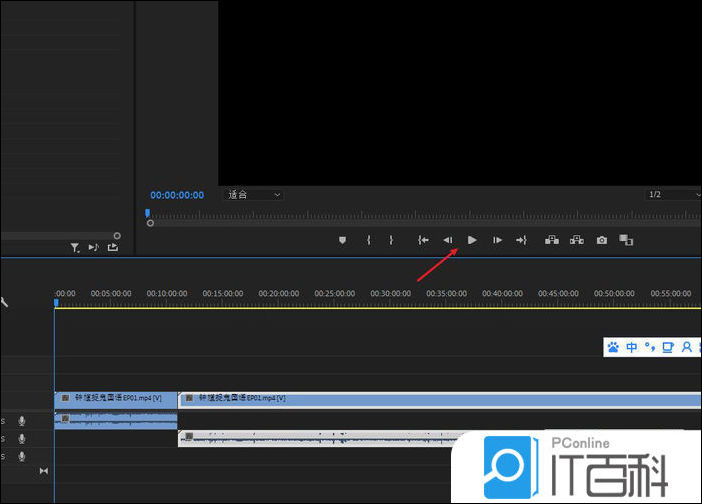Click the Mark Out bracket icon
This screenshot has width=702, height=504.
(391, 240)
